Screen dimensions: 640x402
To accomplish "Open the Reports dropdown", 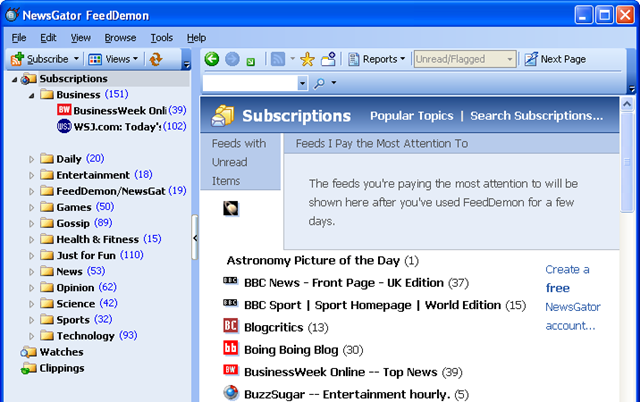I will point(376,59).
